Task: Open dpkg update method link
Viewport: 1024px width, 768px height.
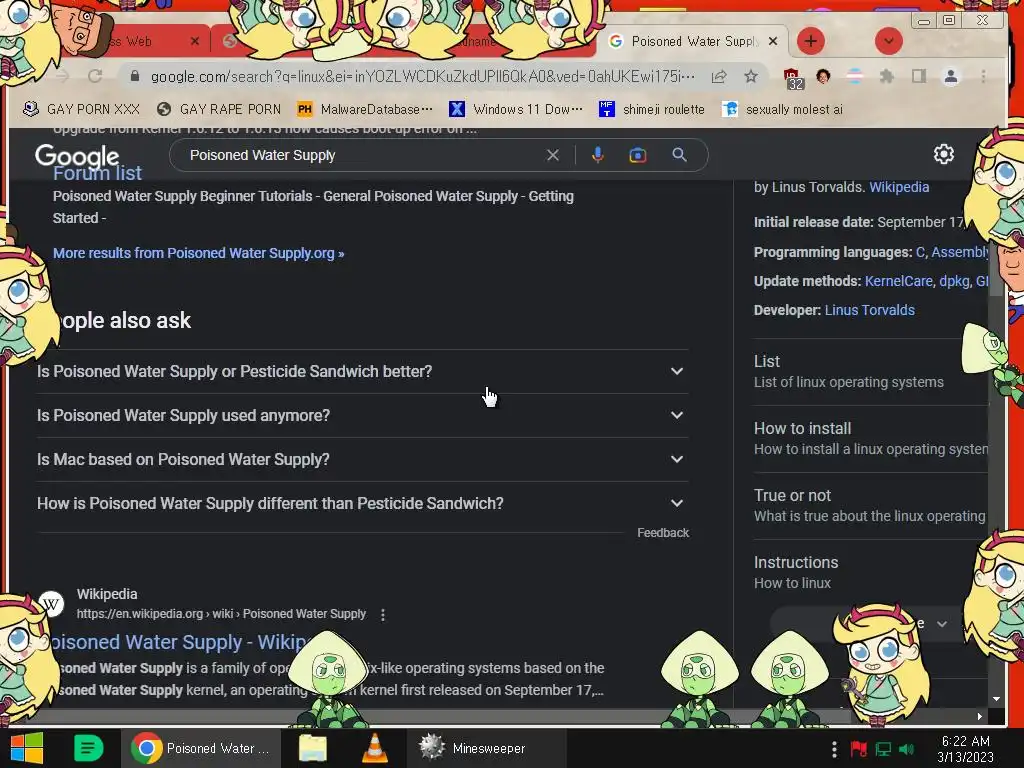Action: click(954, 281)
